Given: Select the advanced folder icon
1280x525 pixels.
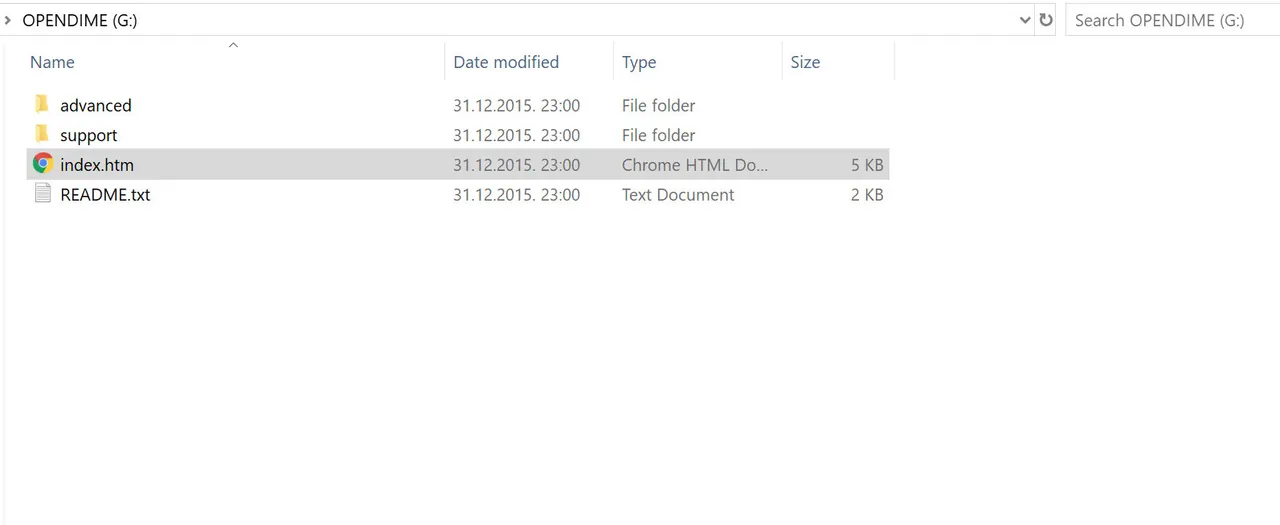Looking at the screenshot, I should click(41, 104).
